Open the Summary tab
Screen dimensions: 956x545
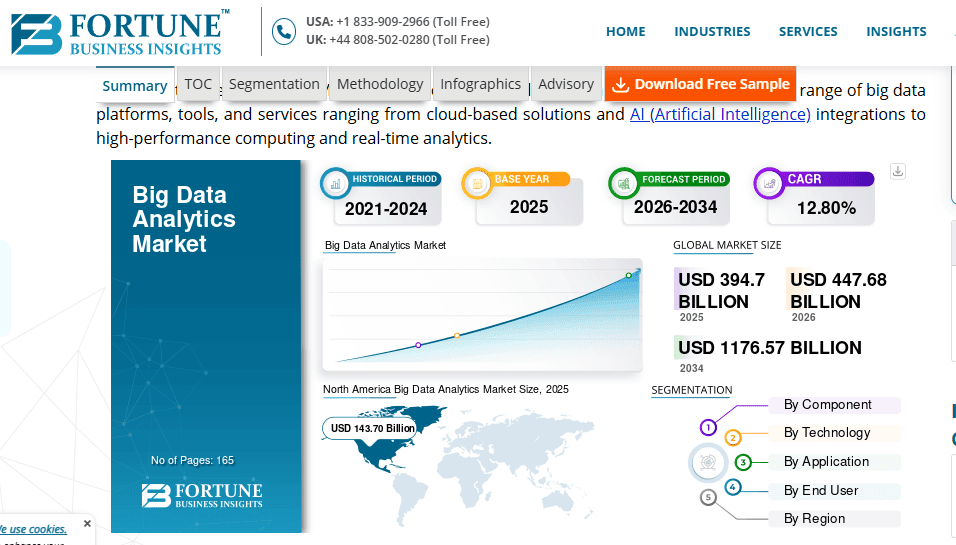pos(135,85)
